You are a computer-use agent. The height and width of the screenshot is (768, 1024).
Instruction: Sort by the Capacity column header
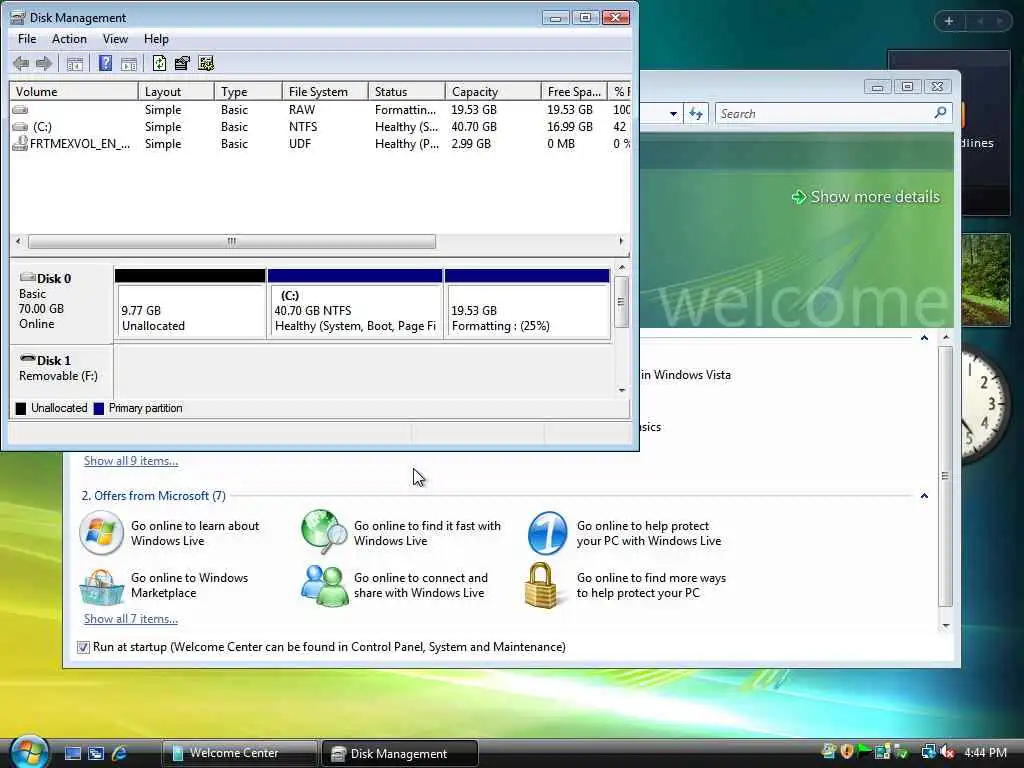pos(493,91)
